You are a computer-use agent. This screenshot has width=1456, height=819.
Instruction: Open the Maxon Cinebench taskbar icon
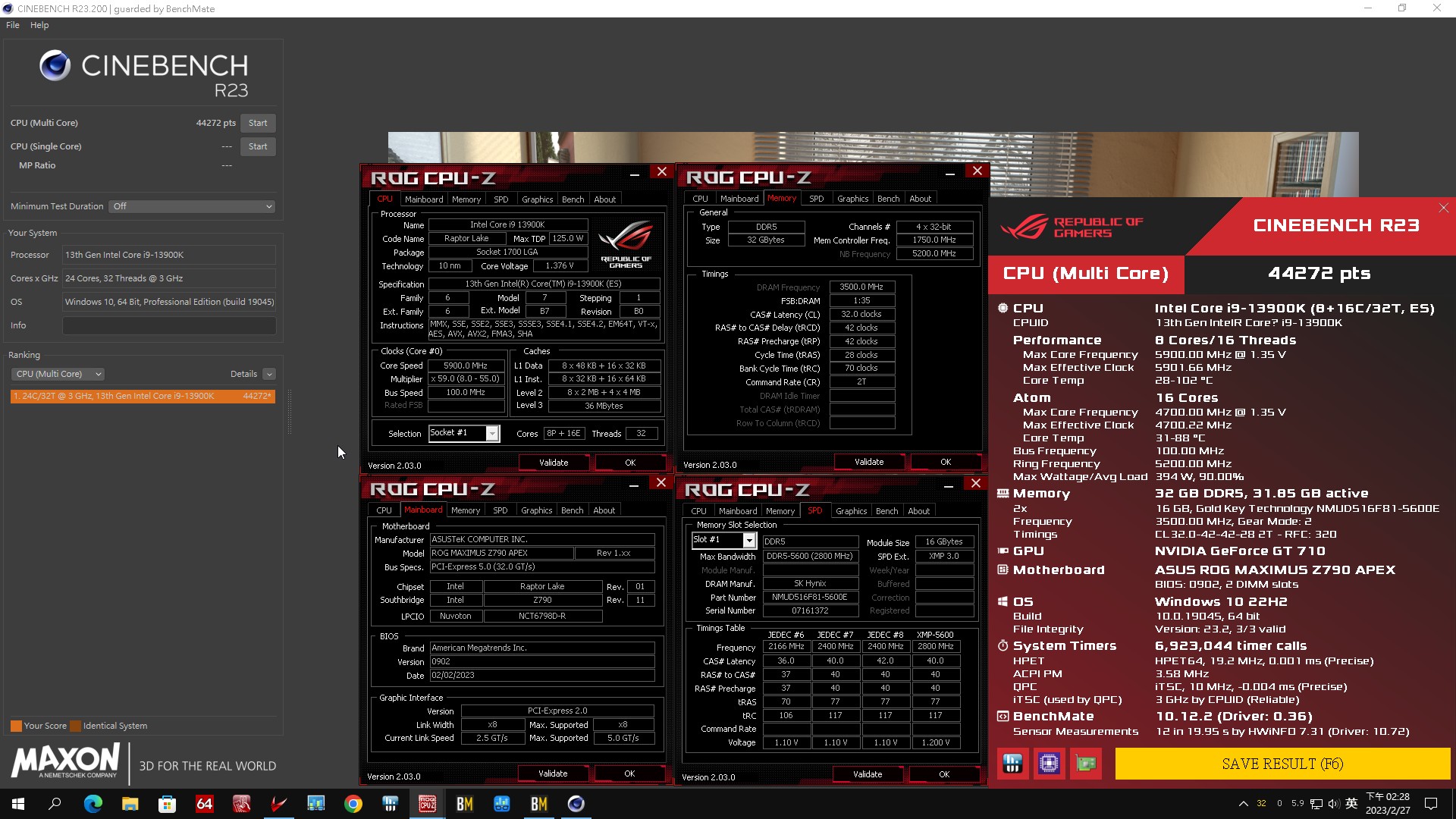[x=576, y=804]
